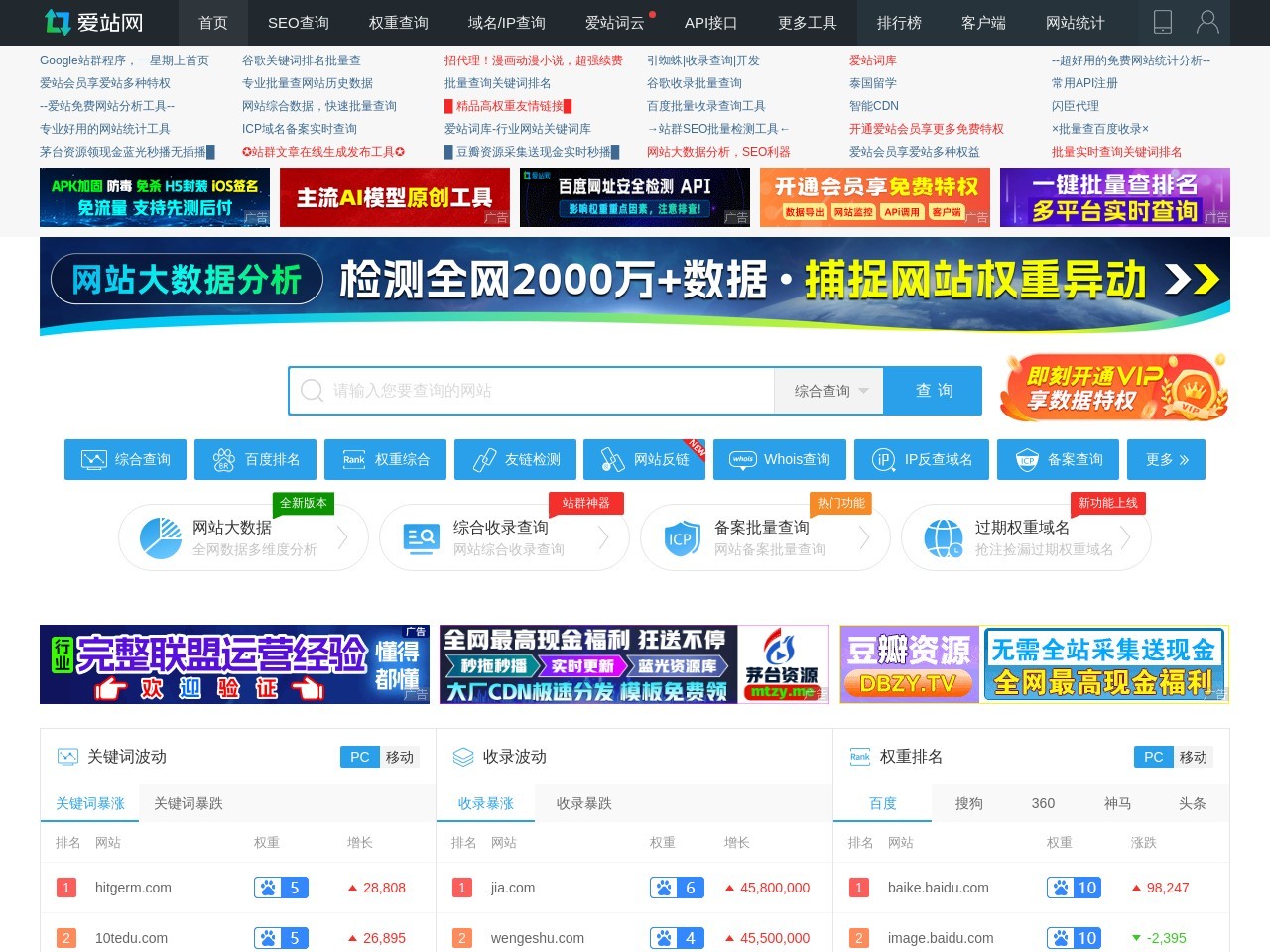Switch 关键词波动 panel to 移动
Screen dimensions: 1270x952
pyautogui.click(x=400, y=757)
